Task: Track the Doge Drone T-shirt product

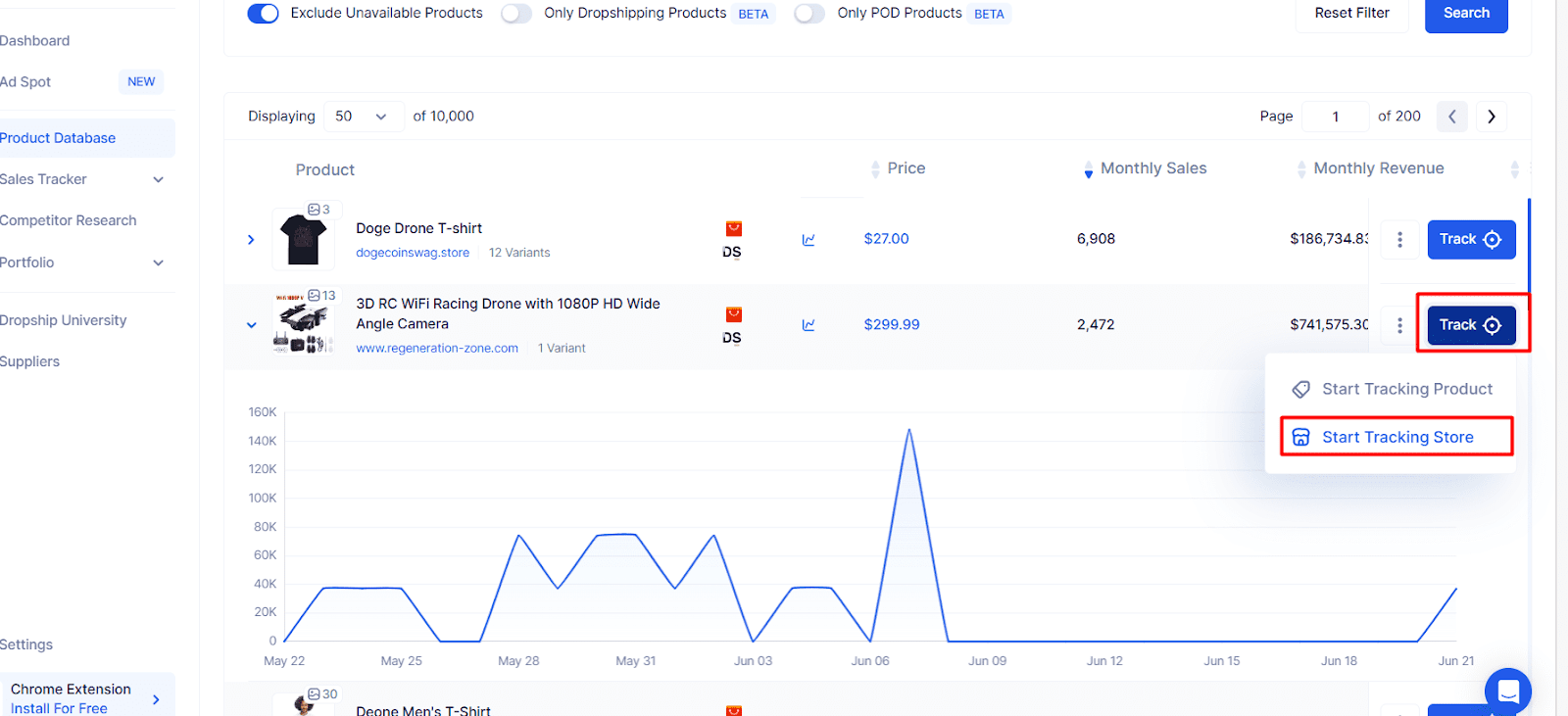Action: coord(1471,240)
